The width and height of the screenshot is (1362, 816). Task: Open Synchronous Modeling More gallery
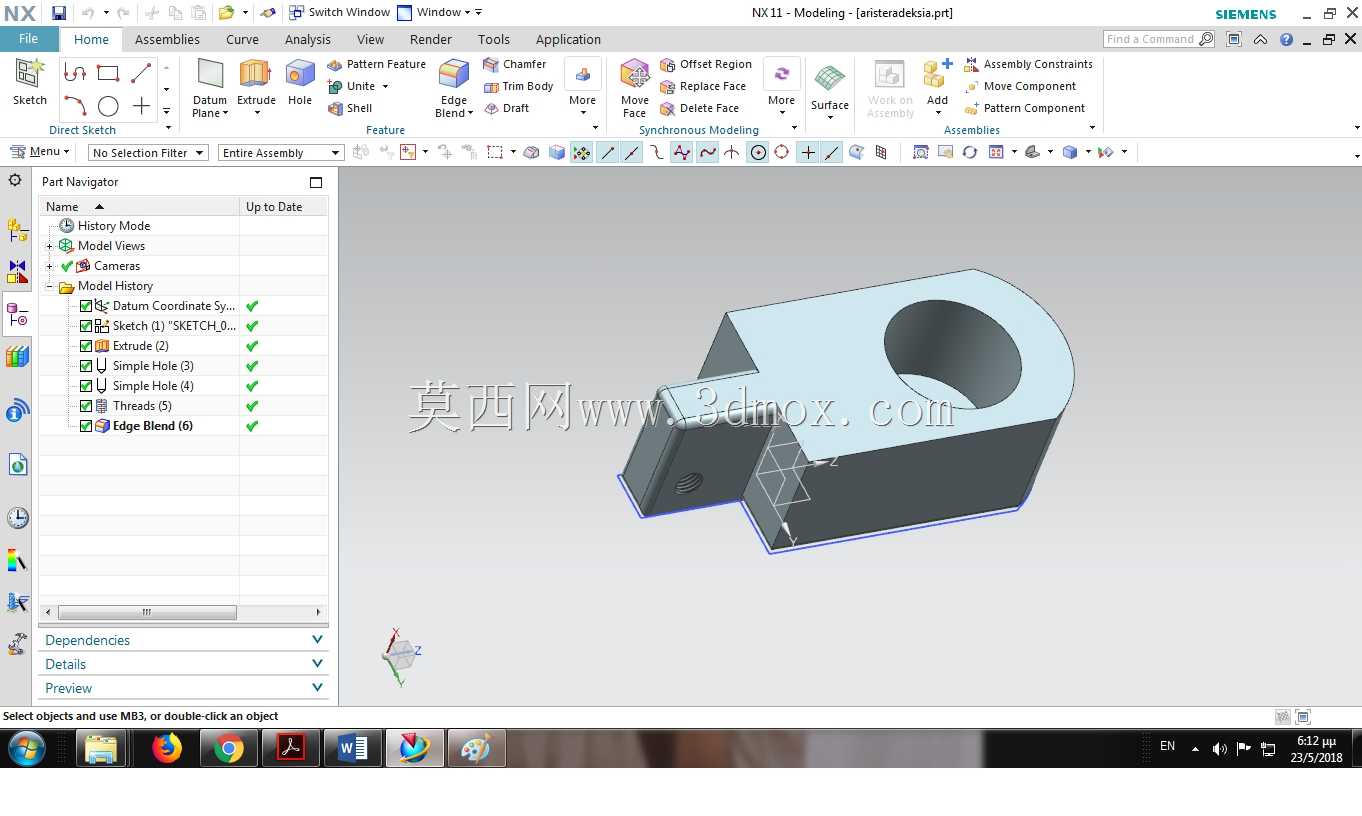pyautogui.click(x=781, y=88)
